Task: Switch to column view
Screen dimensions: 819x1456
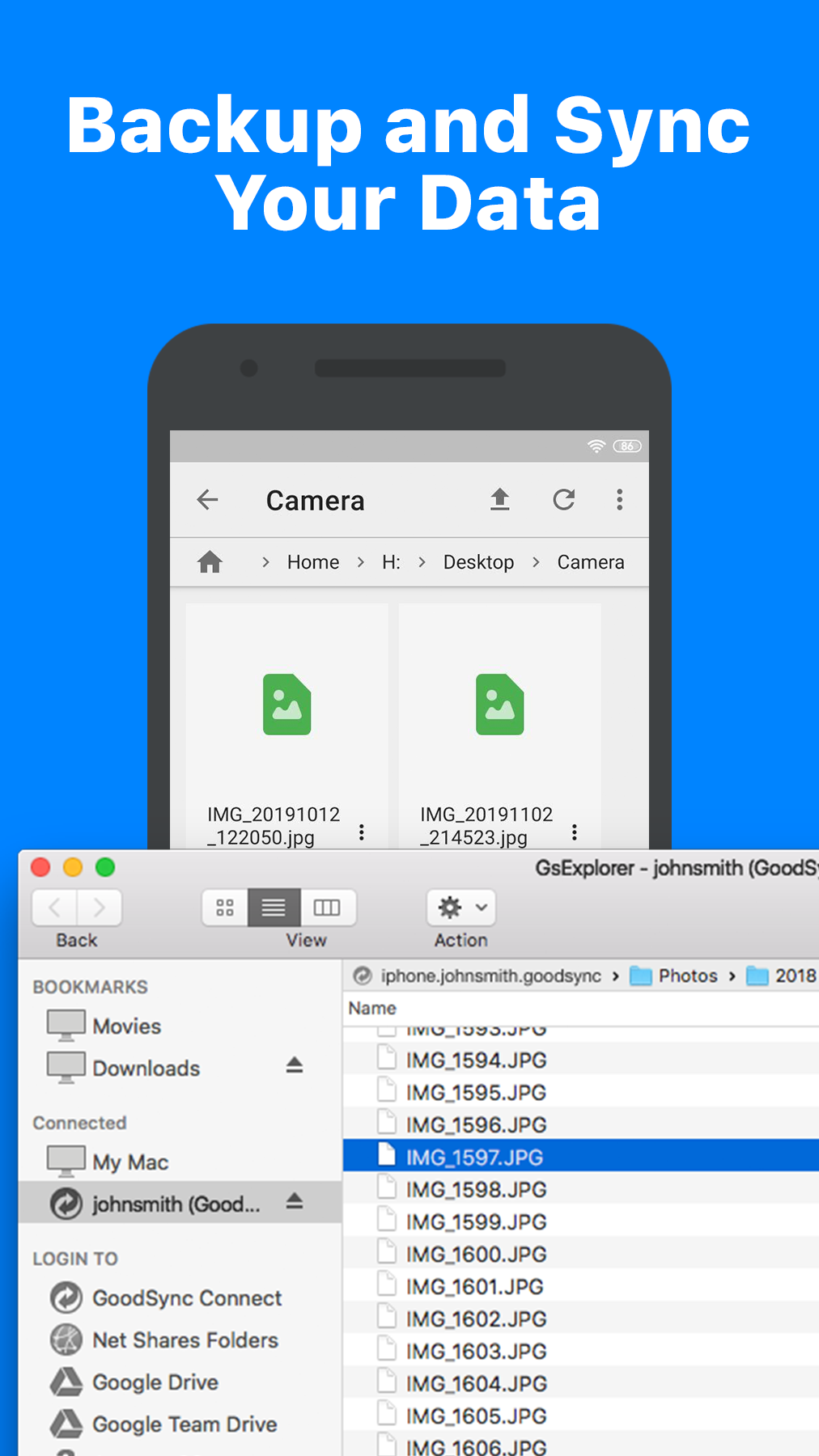Action: (x=327, y=908)
